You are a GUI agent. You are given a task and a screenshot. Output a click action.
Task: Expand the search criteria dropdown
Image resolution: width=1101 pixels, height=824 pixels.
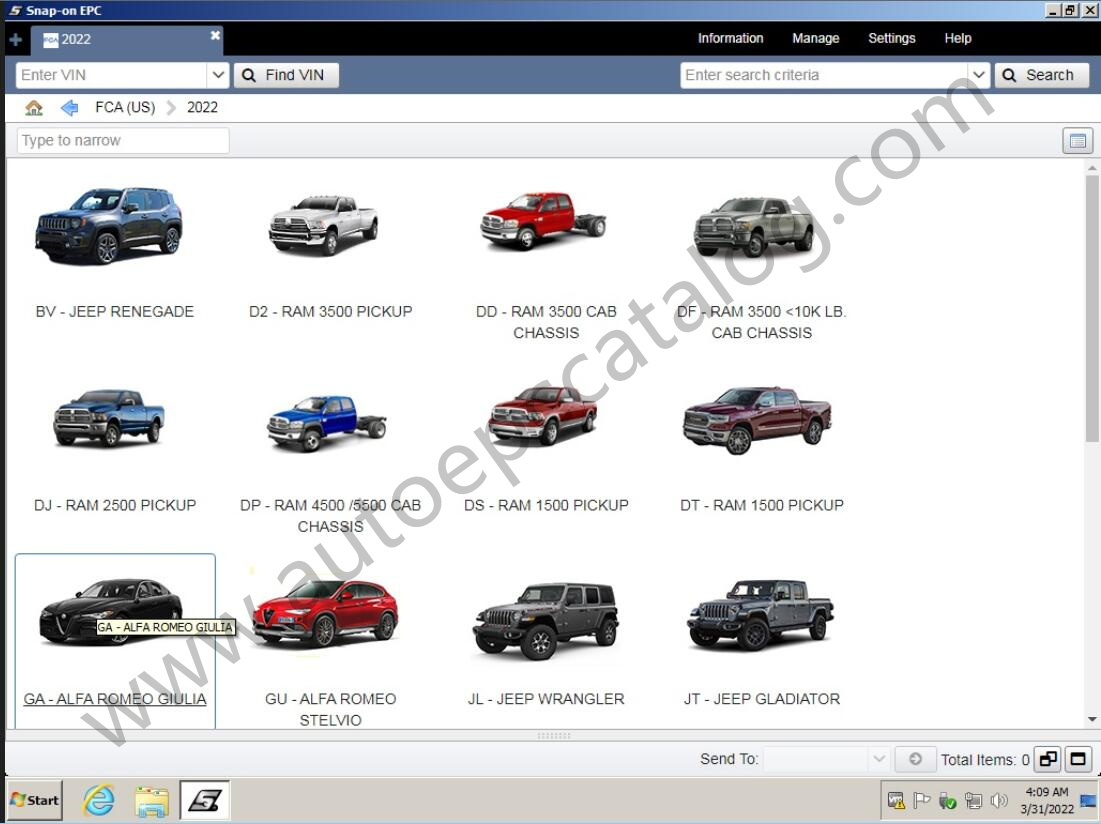pyautogui.click(x=979, y=75)
